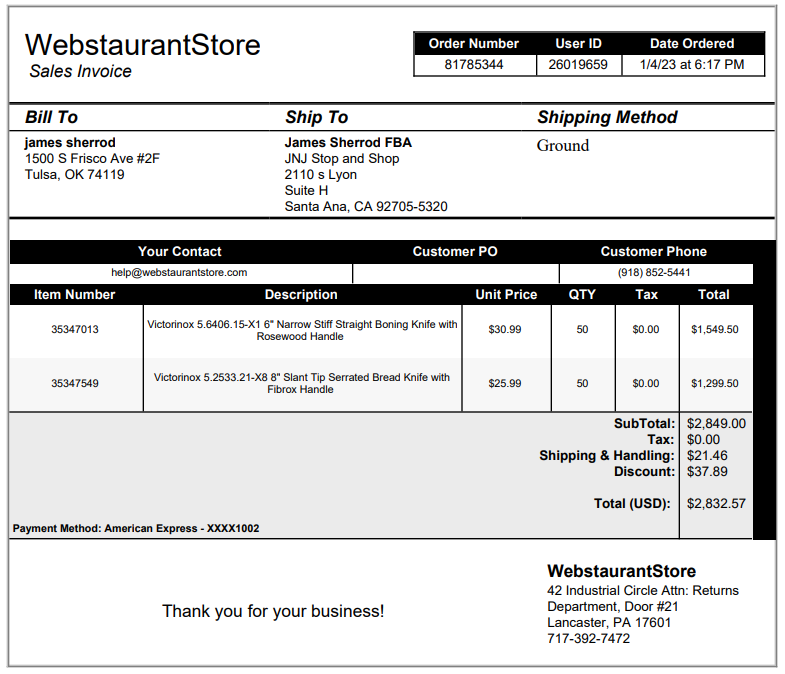The width and height of the screenshot is (785, 674).
Task: Click 42 Industrial Circle returns address line
Action: 643,591
